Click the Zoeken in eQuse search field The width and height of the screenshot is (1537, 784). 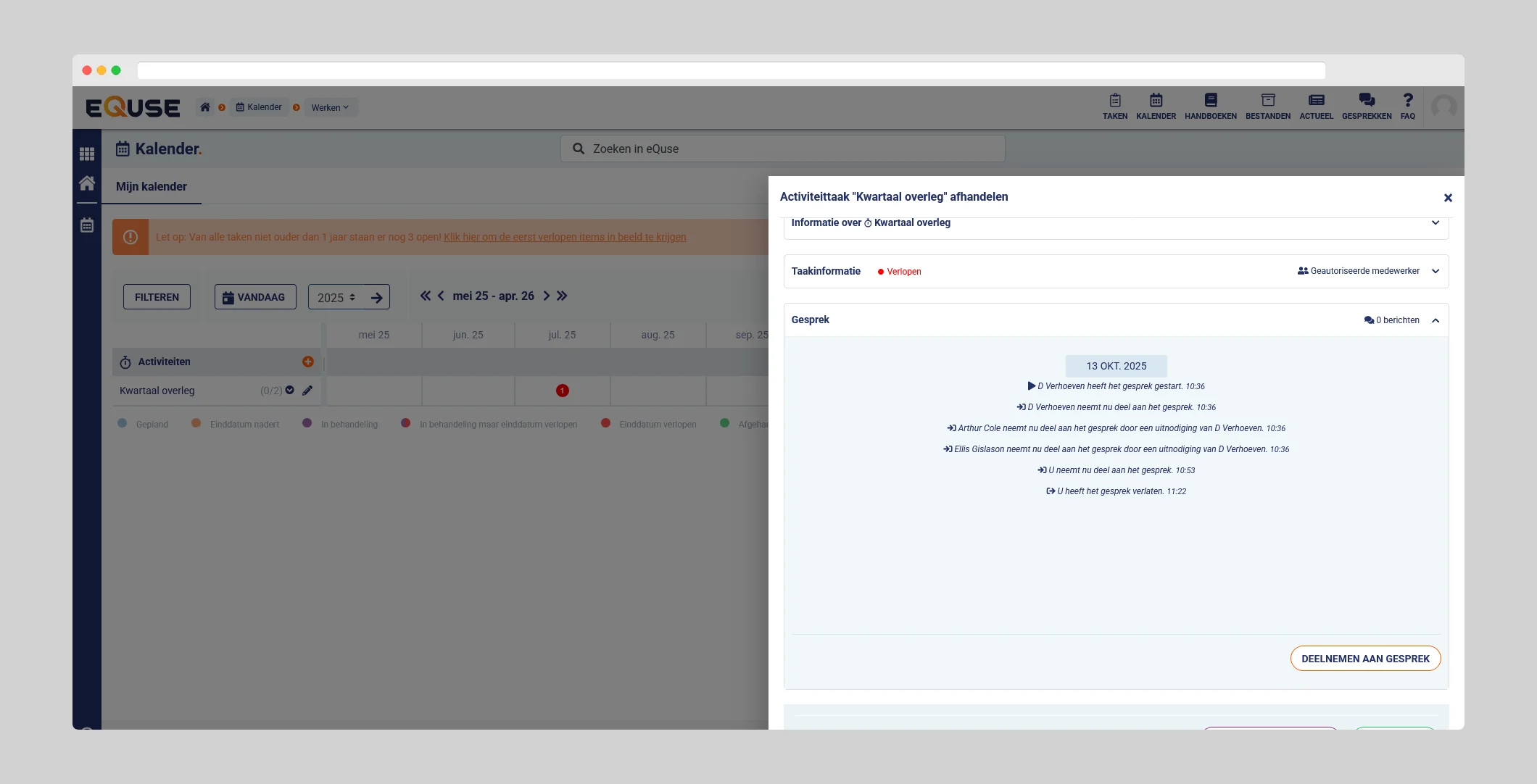pos(782,149)
